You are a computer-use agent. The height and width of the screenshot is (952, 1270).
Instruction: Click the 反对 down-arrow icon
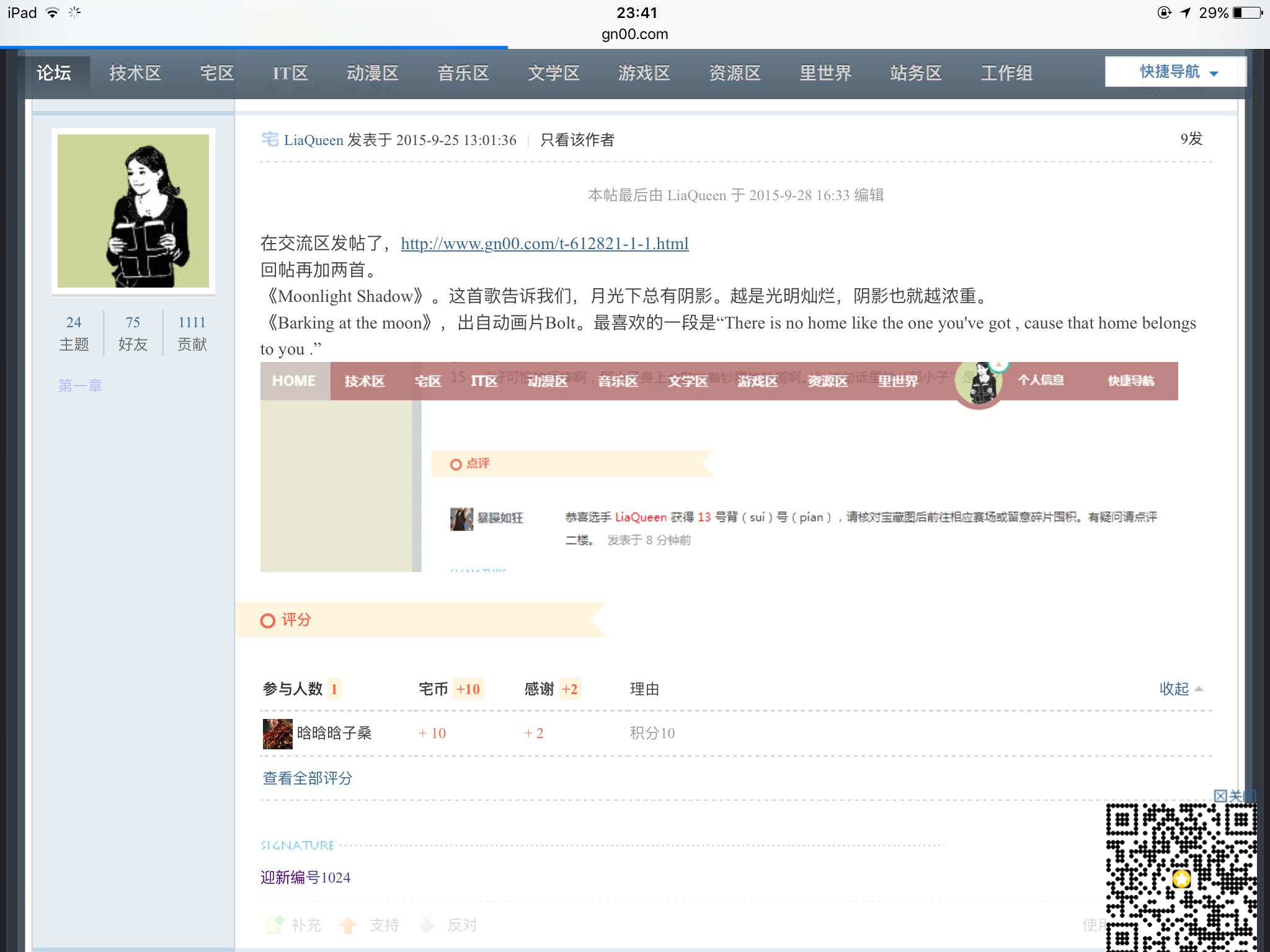[x=427, y=925]
